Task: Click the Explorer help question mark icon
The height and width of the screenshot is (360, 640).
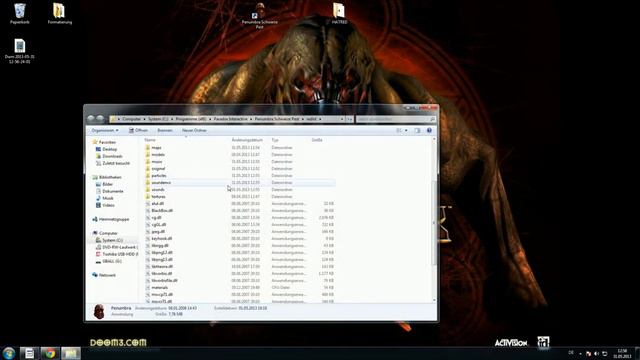Action: (x=429, y=130)
